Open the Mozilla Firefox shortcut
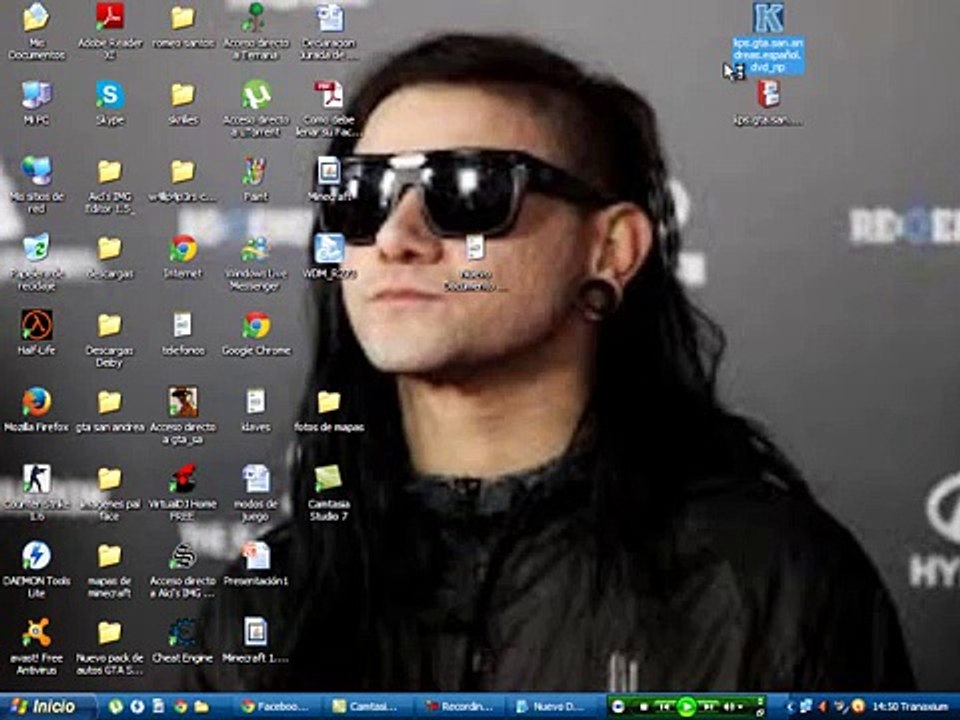 [37, 402]
